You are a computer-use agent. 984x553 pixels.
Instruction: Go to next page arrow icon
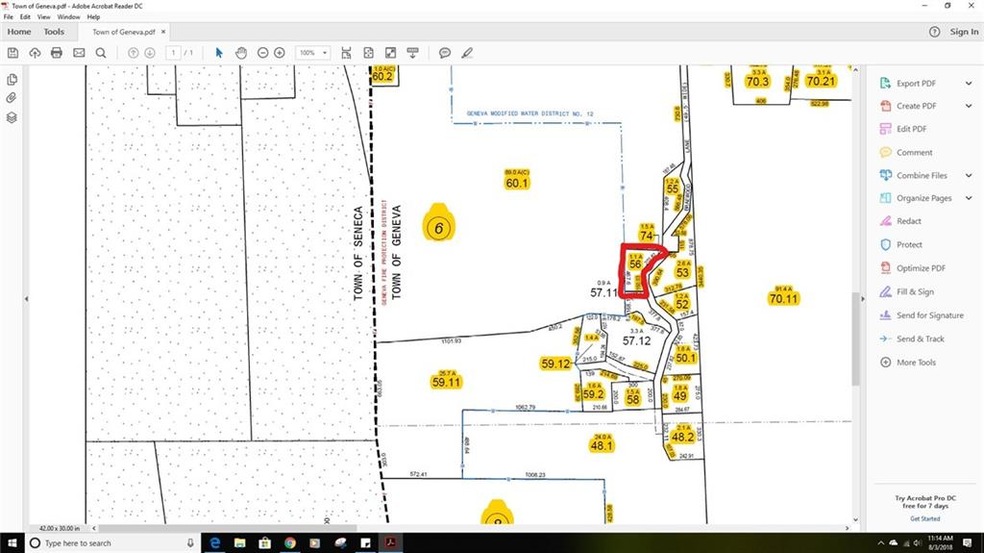(149, 53)
